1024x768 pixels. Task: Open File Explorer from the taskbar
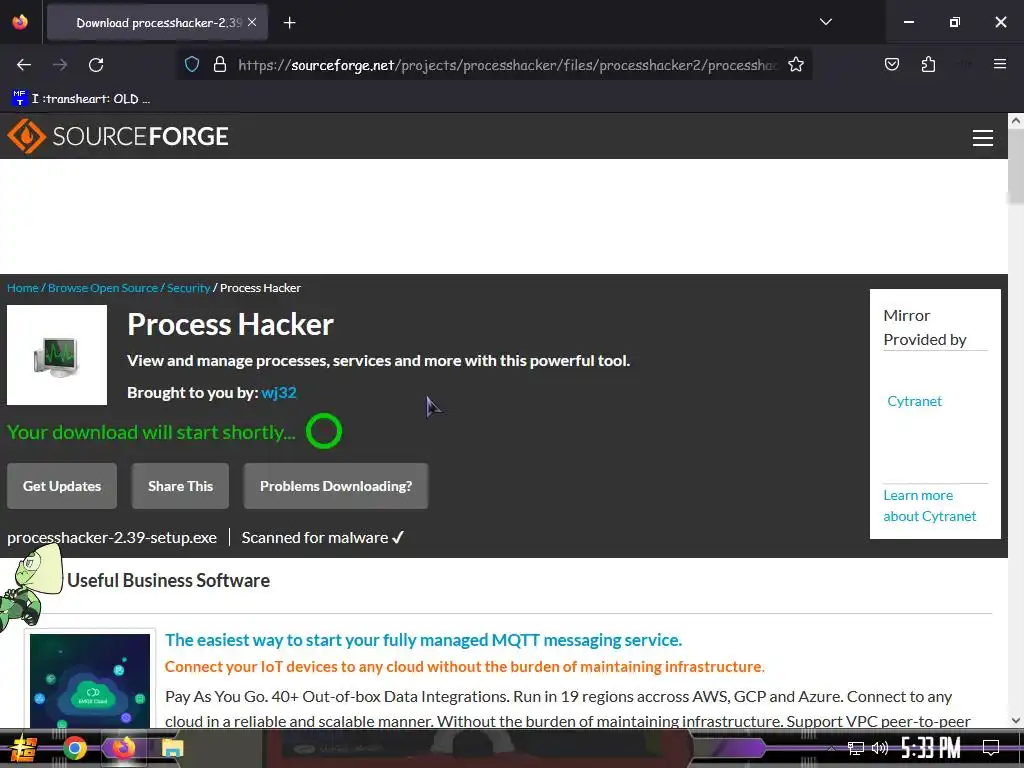[x=172, y=748]
